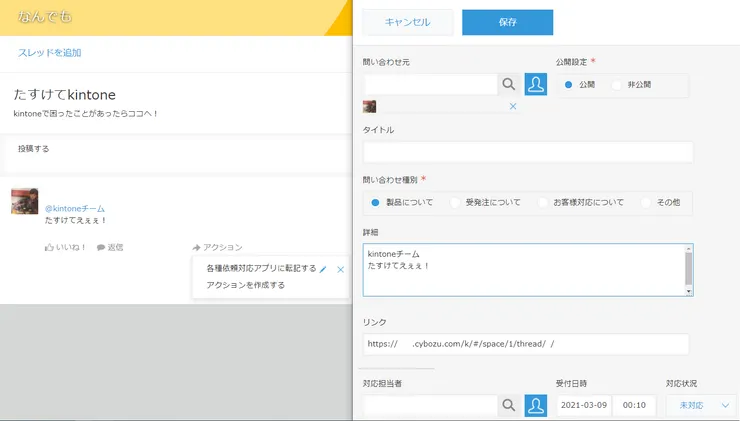Click the selected user thumbnail under 問い合わせ元

coord(370,107)
